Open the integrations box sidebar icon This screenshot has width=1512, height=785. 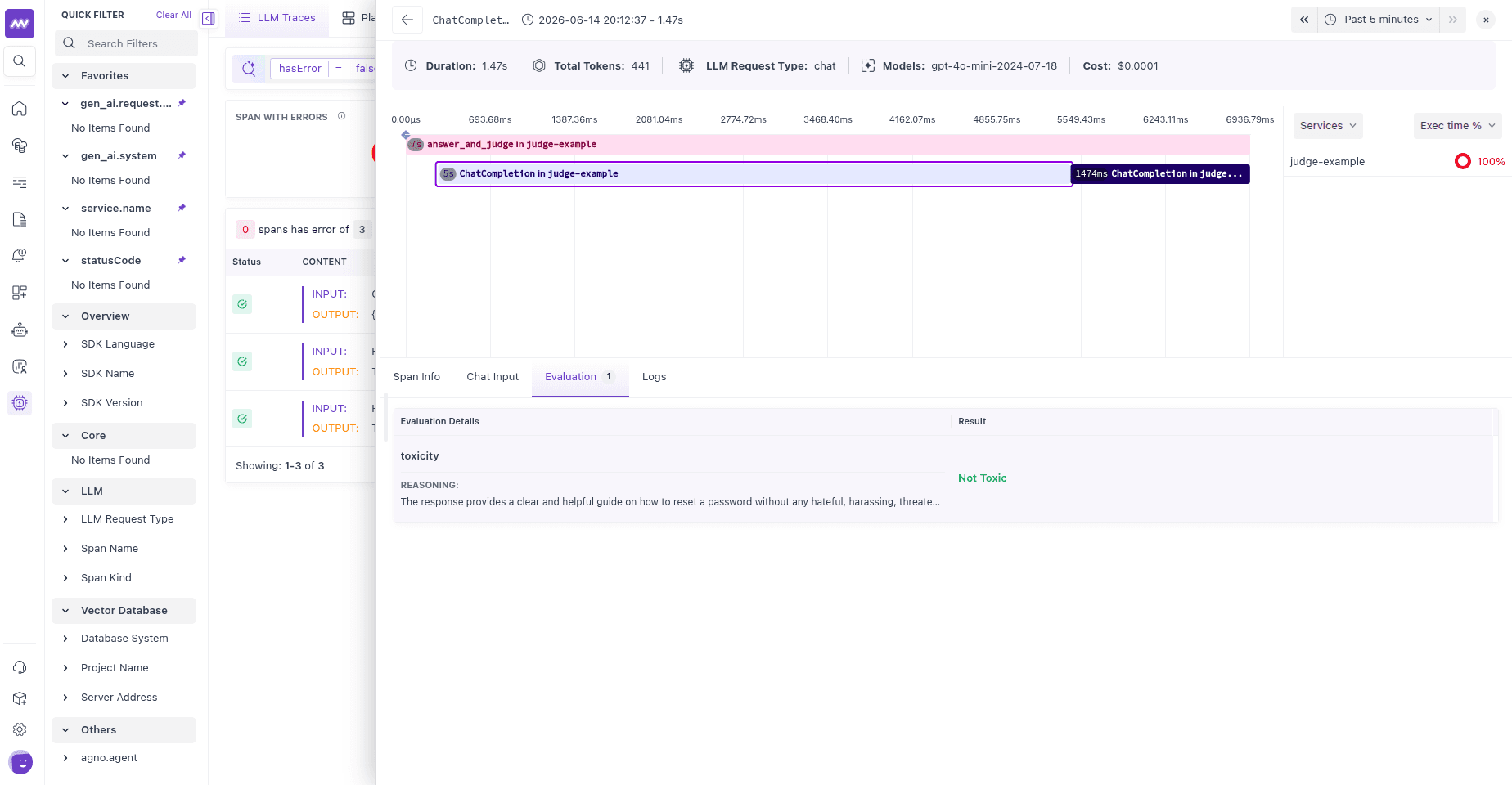click(20, 698)
